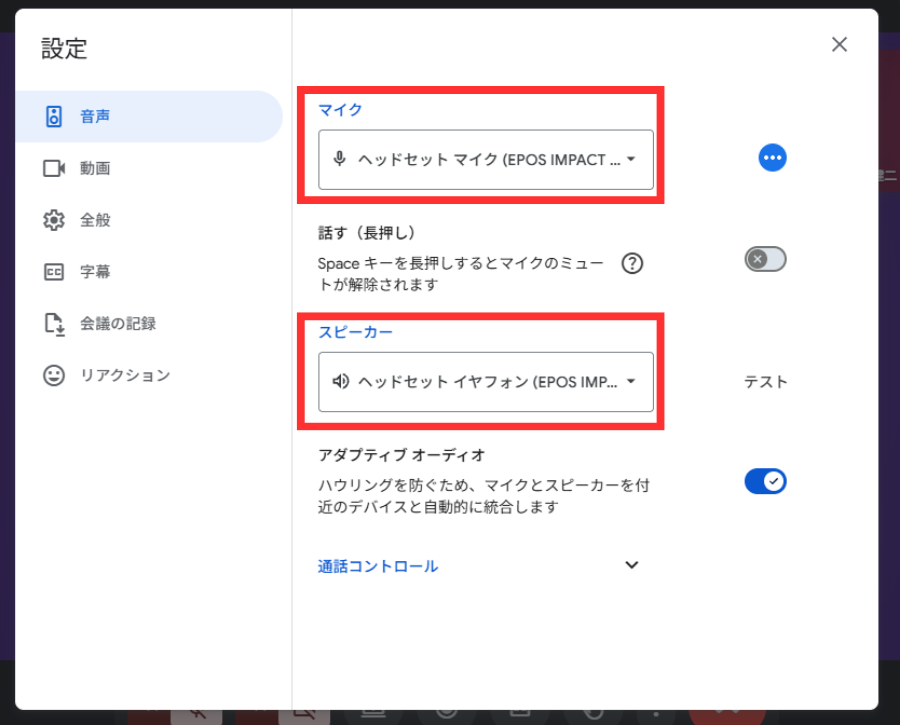Viewport: 900px width, 726px height.
Task: Click the camera icon beside 動画
Action: tap(54, 168)
